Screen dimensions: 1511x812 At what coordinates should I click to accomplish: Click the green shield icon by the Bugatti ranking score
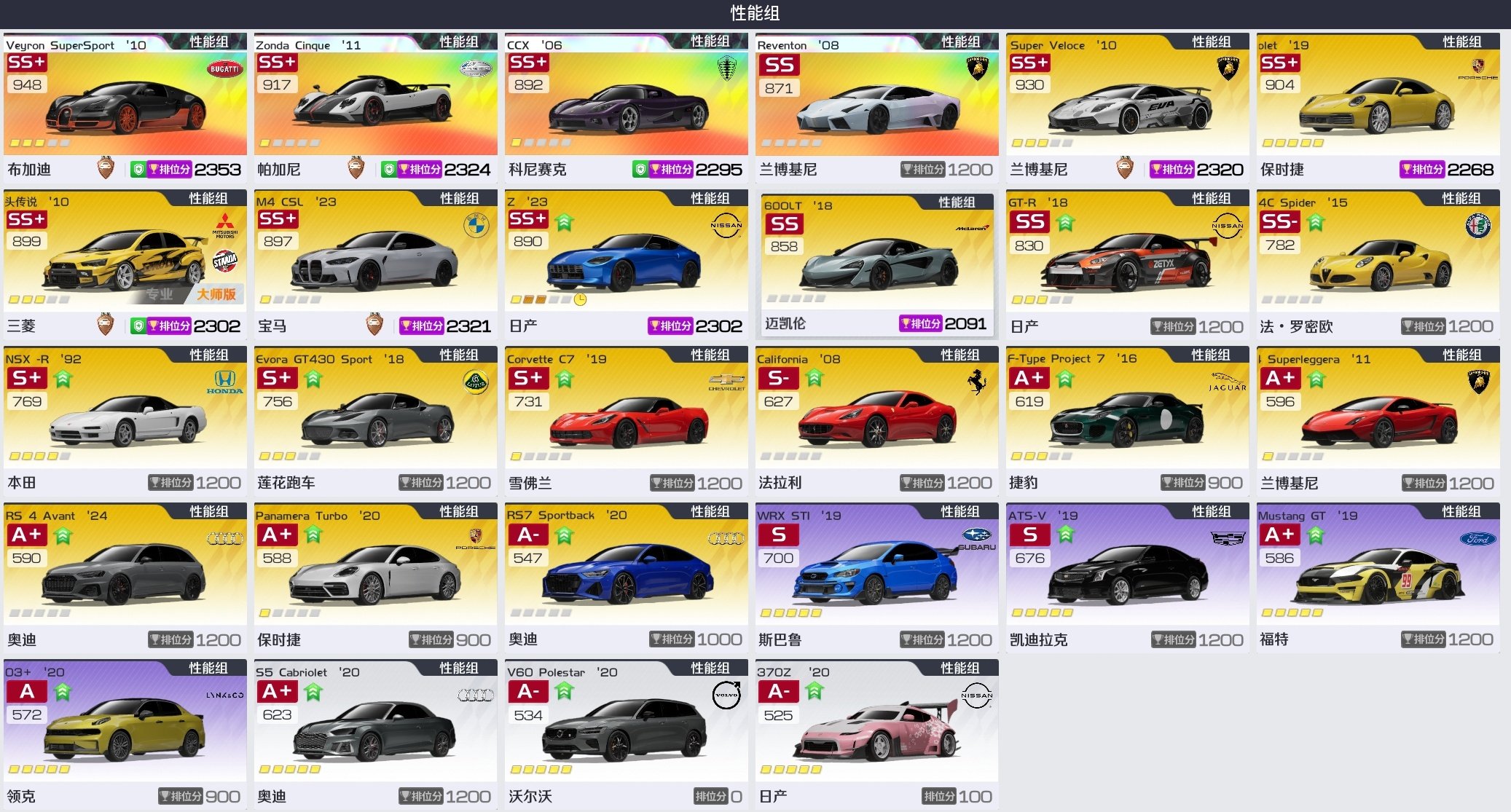138,170
